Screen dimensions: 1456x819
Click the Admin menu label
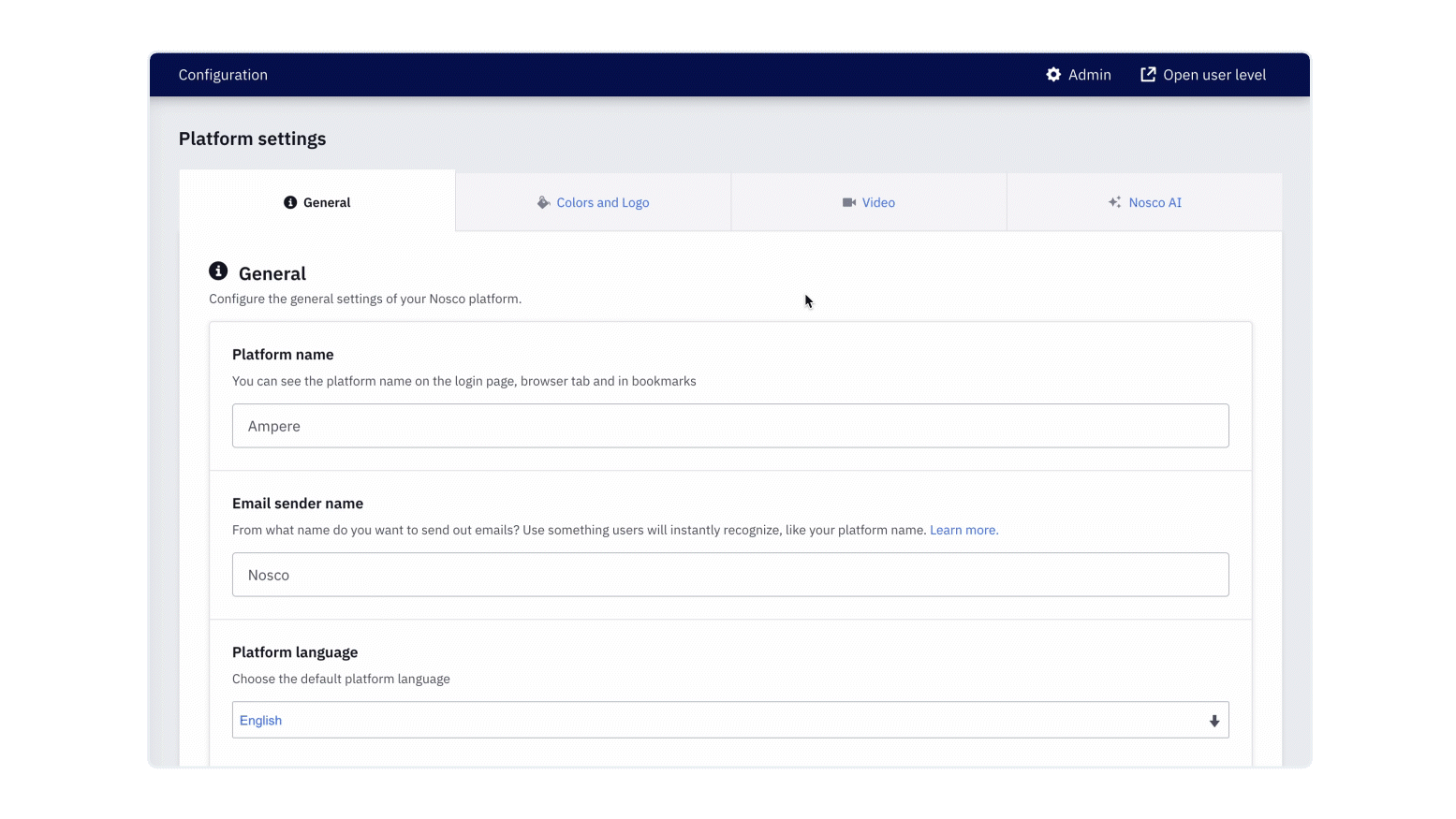click(1090, 75)
